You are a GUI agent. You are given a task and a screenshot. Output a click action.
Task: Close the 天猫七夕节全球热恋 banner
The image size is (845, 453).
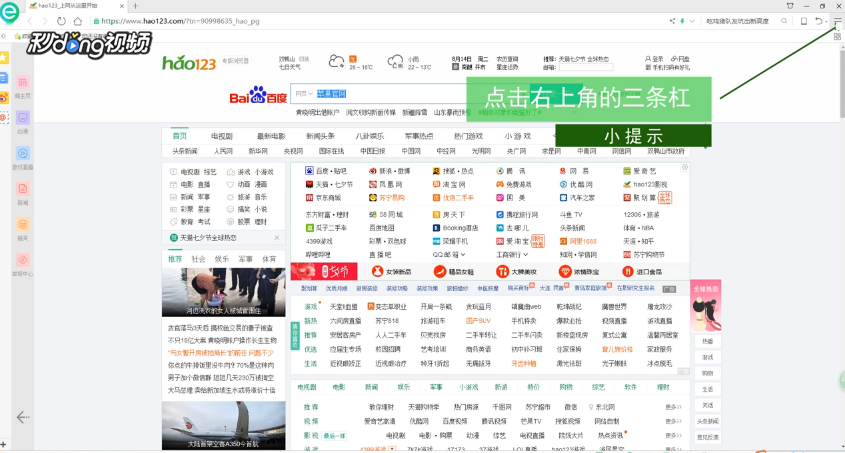click(x=276, y=238)
